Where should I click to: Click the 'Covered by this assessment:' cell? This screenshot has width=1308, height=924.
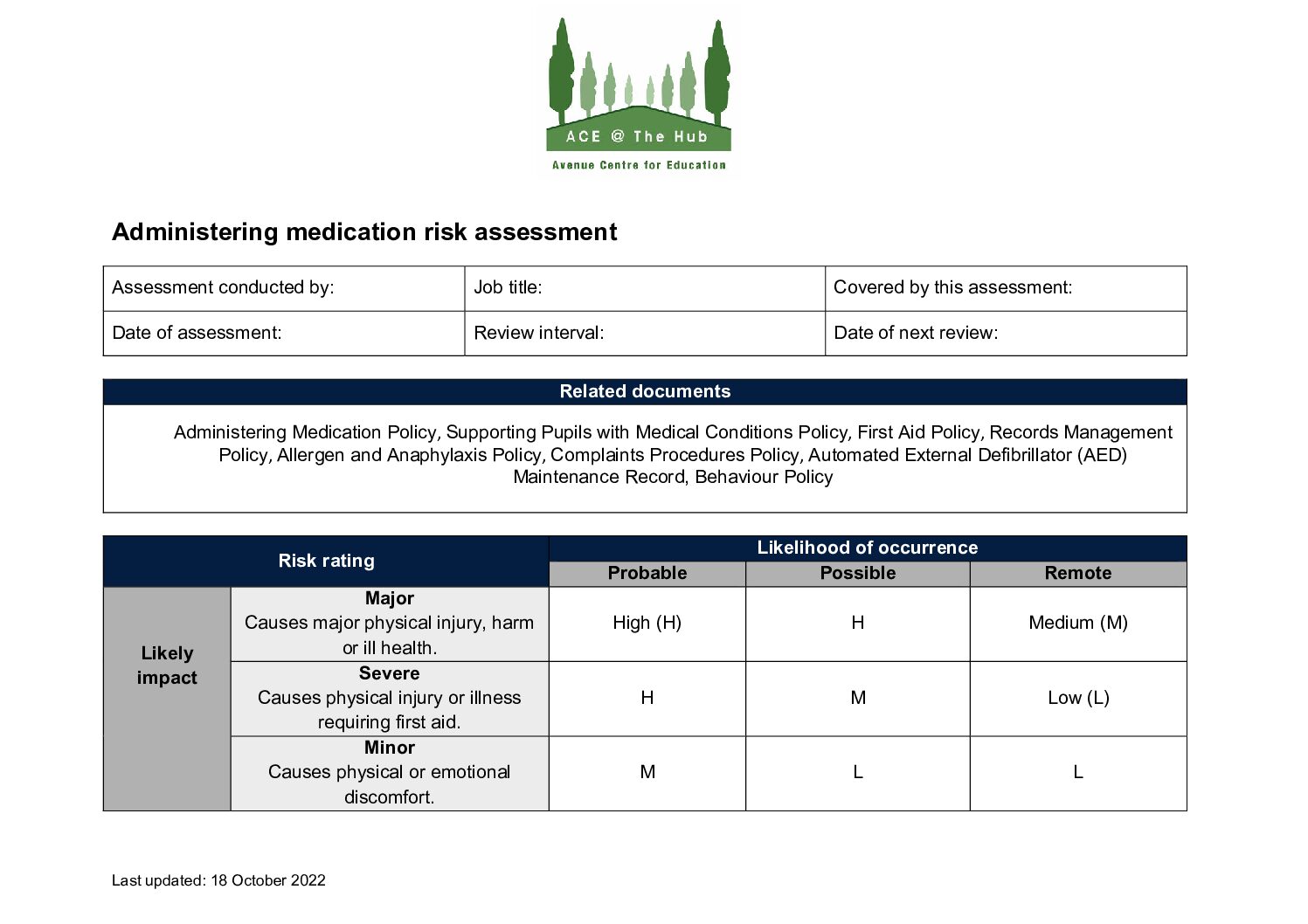(x=1005, y=288)
